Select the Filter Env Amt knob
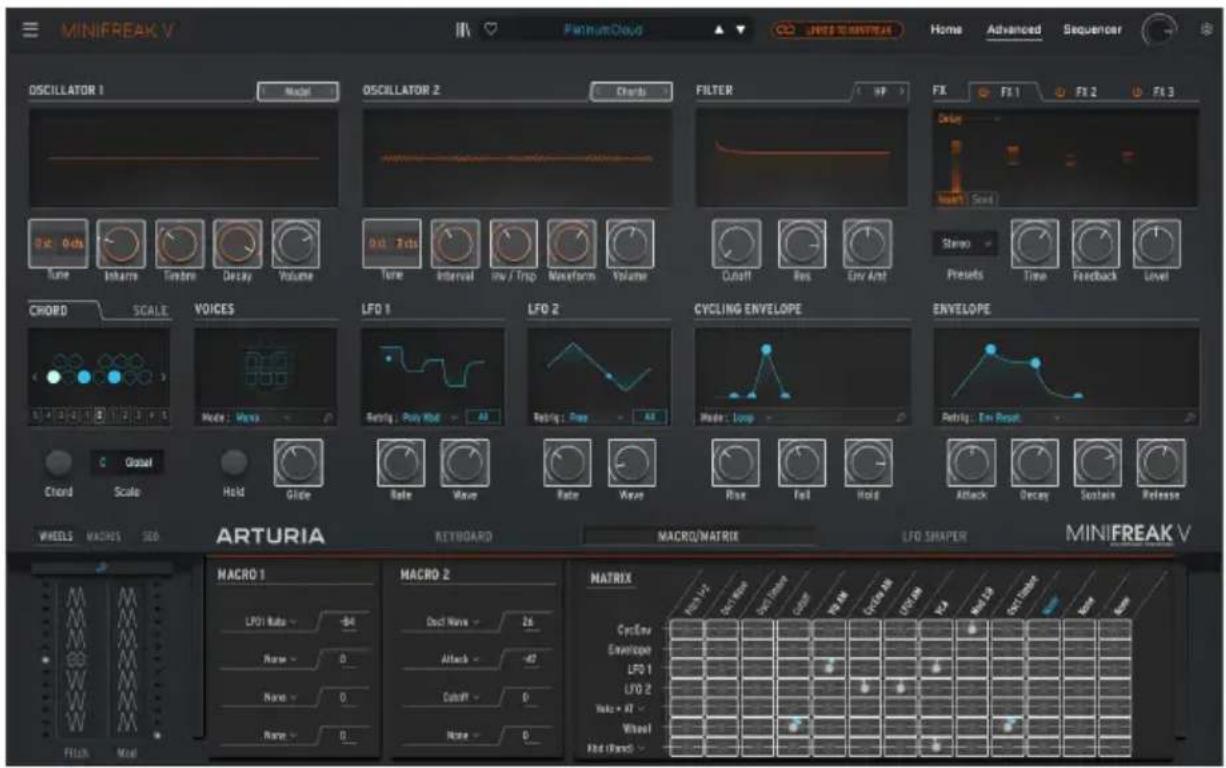 (x=867, y=244)
